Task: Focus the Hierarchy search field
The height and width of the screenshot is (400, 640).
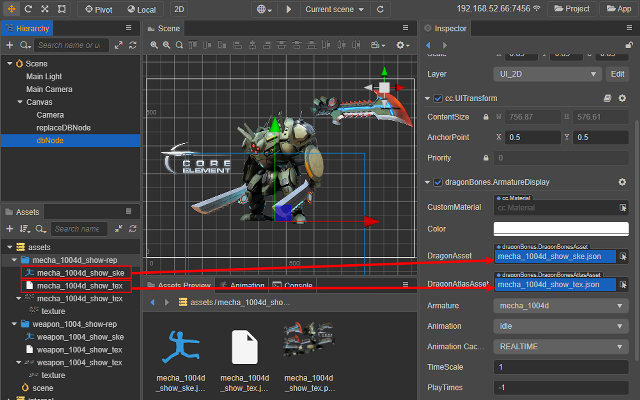Action: coord(71,45)
